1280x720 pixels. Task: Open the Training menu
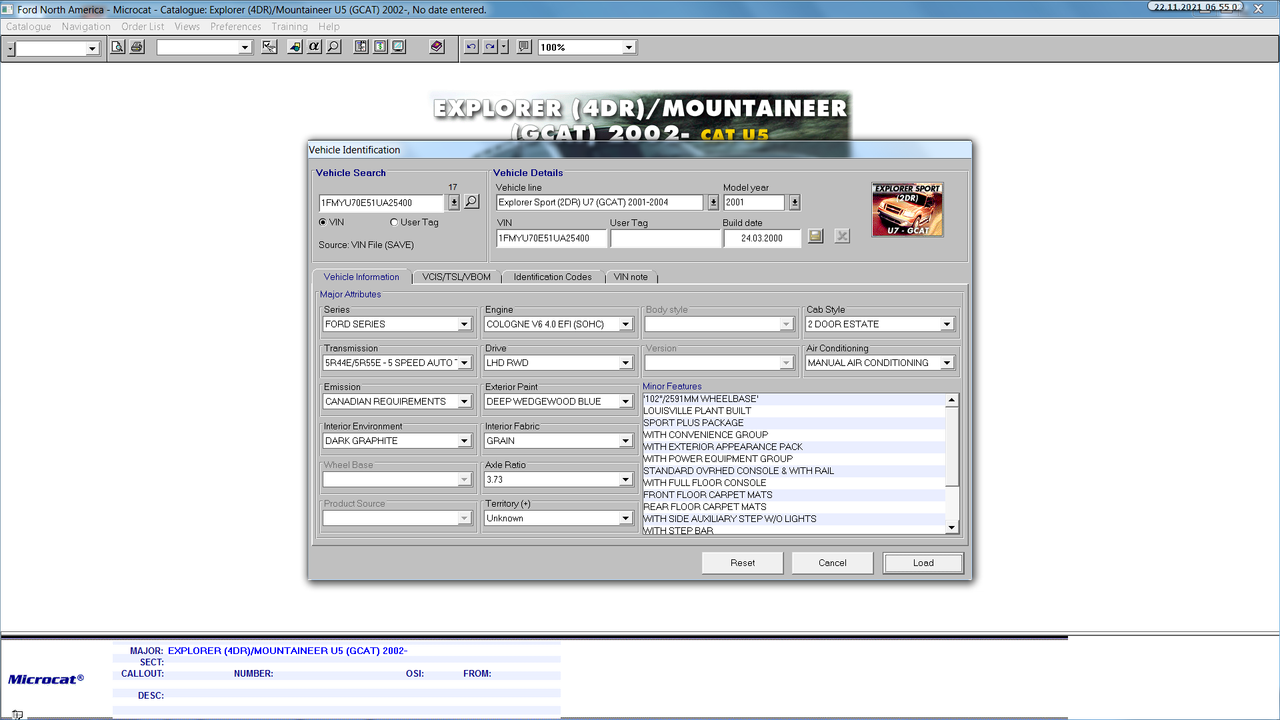click(290, 27)
